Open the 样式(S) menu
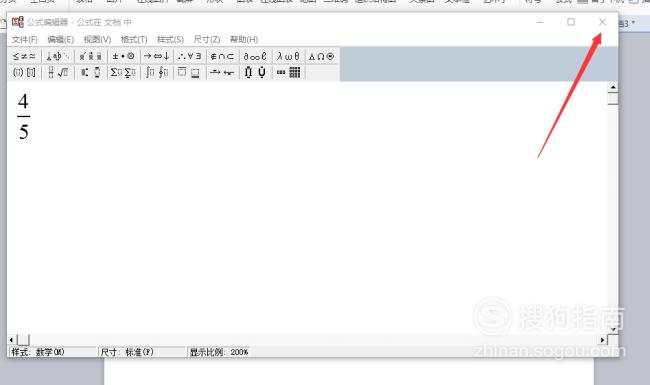650x385 pixels. [x=170, y=39]
